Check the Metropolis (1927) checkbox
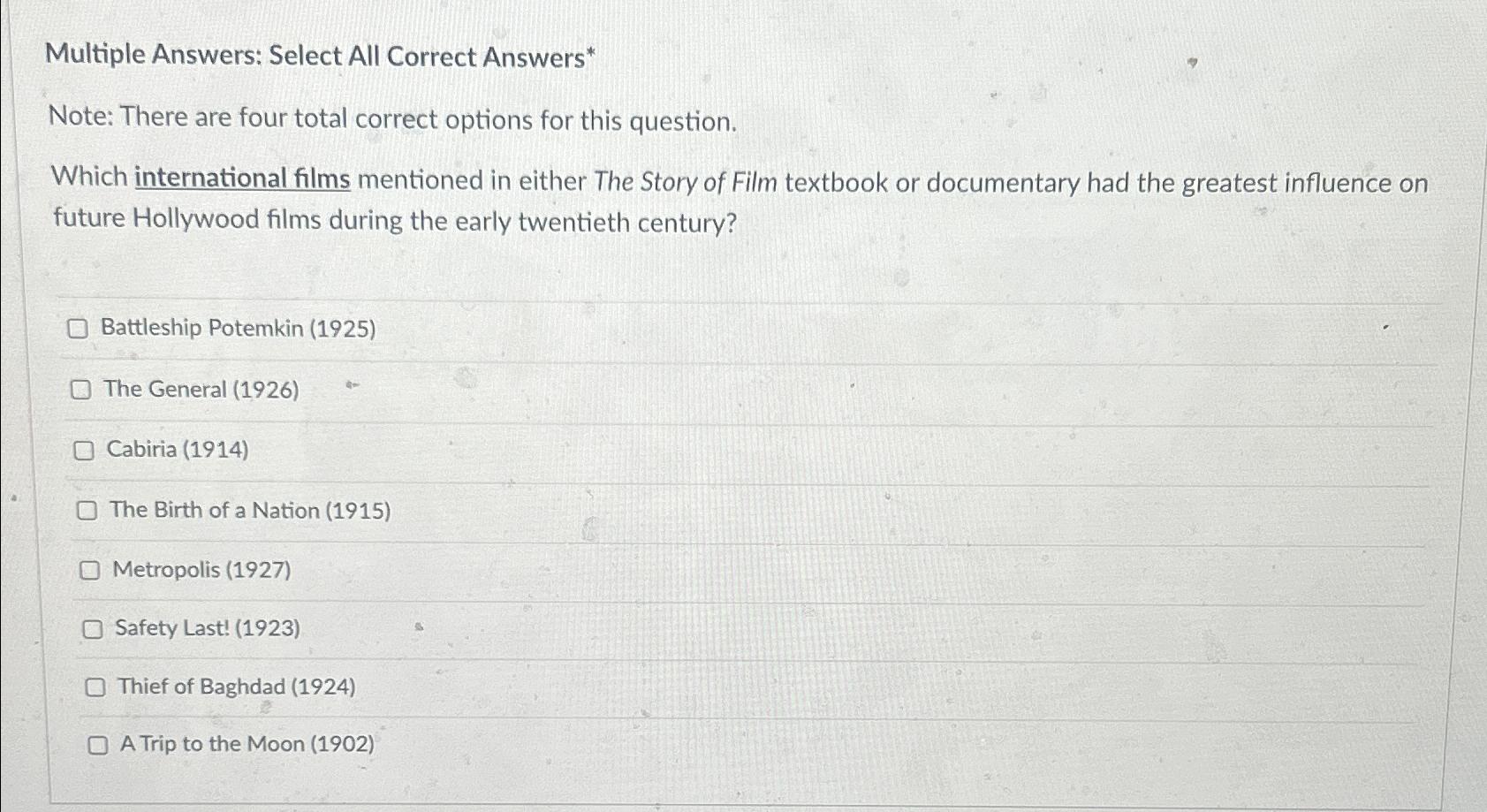This screenshot has height=812, width=1487. pos(91,570)
